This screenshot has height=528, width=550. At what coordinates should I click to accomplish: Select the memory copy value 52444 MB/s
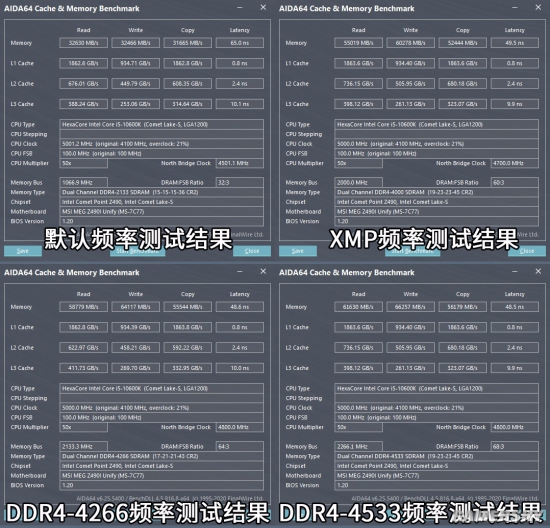point(463,43)
